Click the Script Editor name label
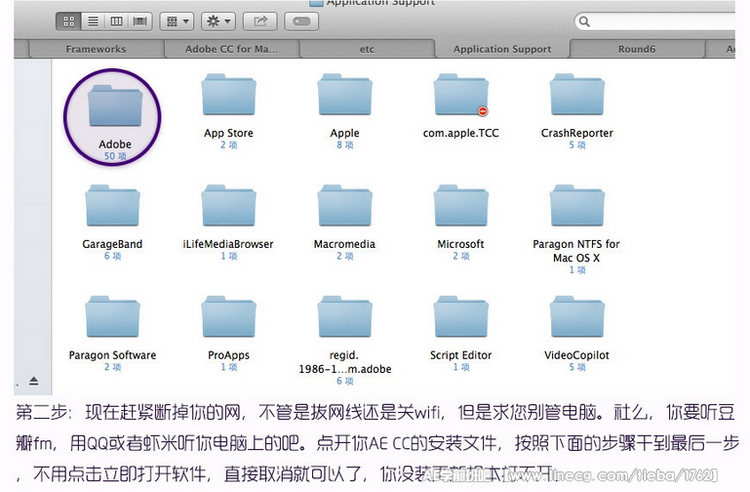 pos(461,355)
